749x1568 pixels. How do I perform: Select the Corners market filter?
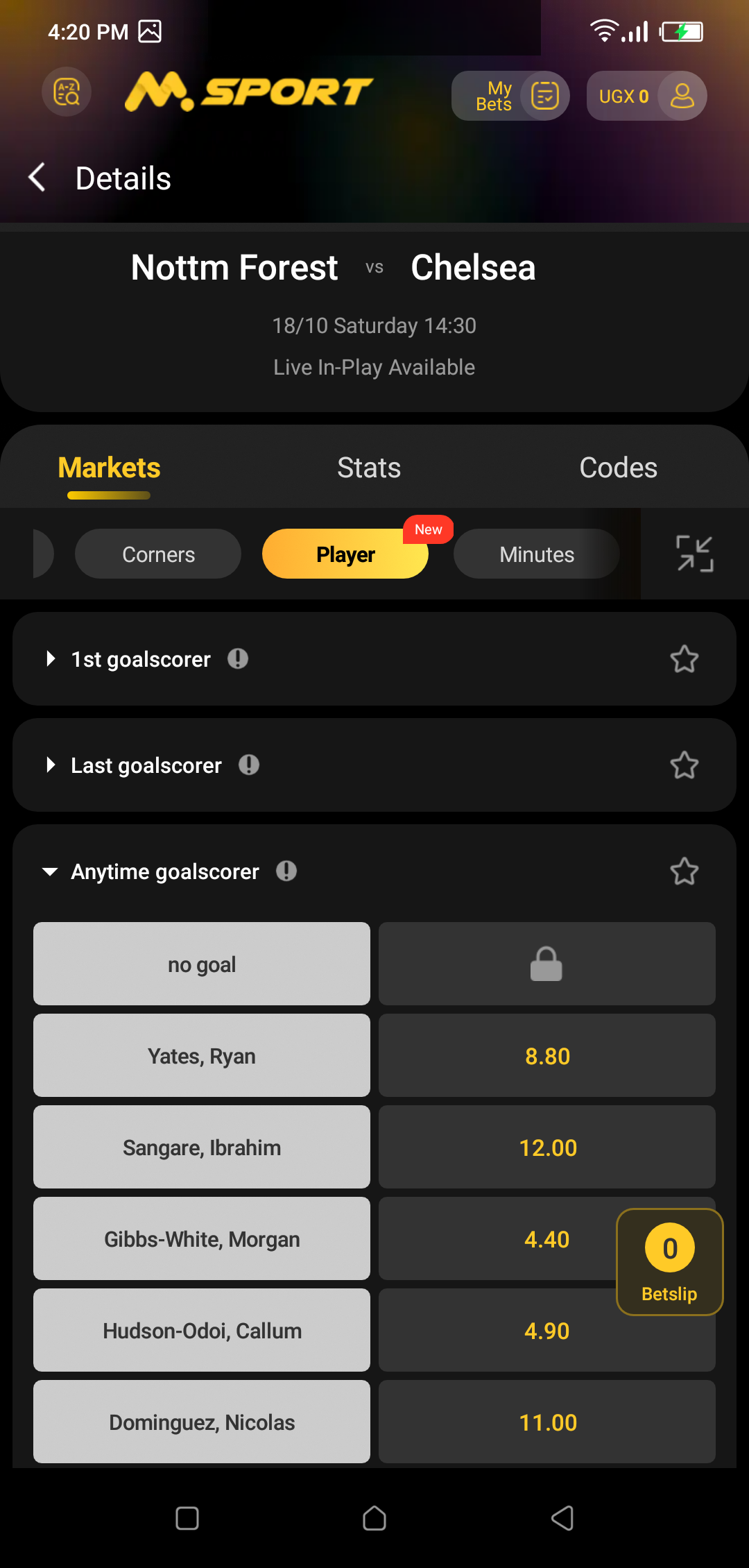[x=158, y=554]
